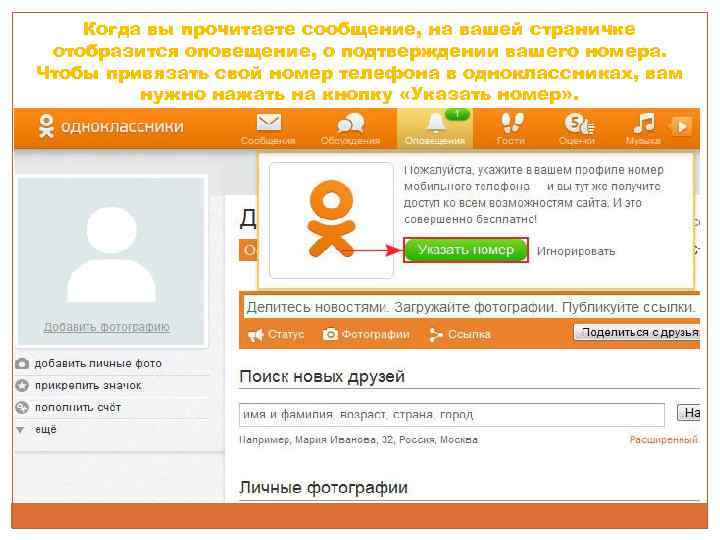This screenshot has width=720, height=540.
Task: Click Личные фотографии heading
Action: (324, 487)
